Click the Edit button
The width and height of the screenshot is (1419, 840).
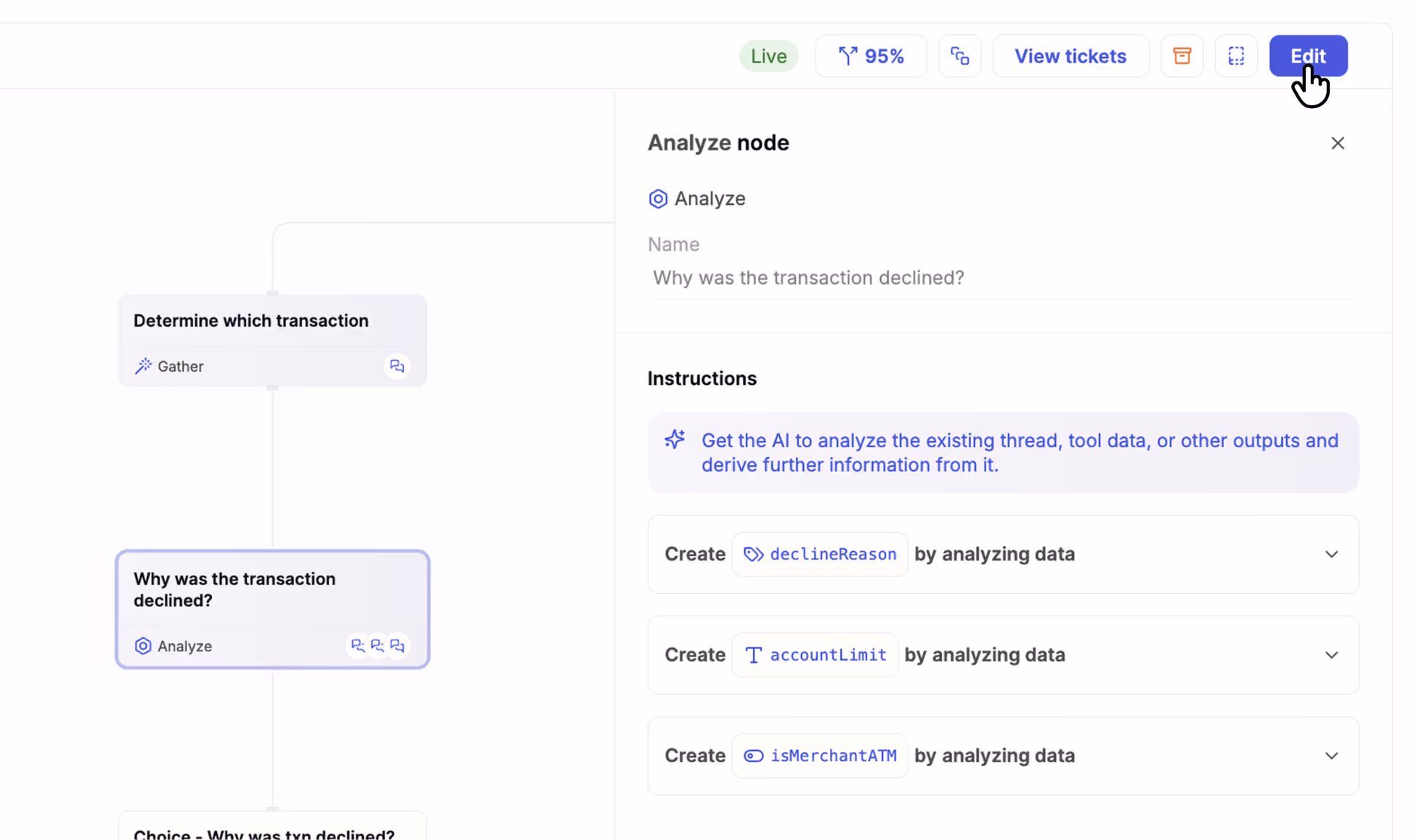1308,56
